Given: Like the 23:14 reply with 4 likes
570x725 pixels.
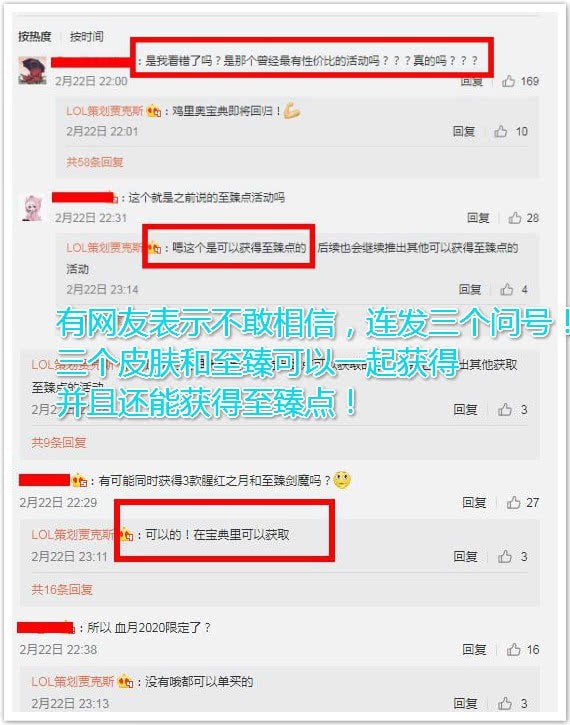Looking at the screenshot, I should tap(507, 290).
